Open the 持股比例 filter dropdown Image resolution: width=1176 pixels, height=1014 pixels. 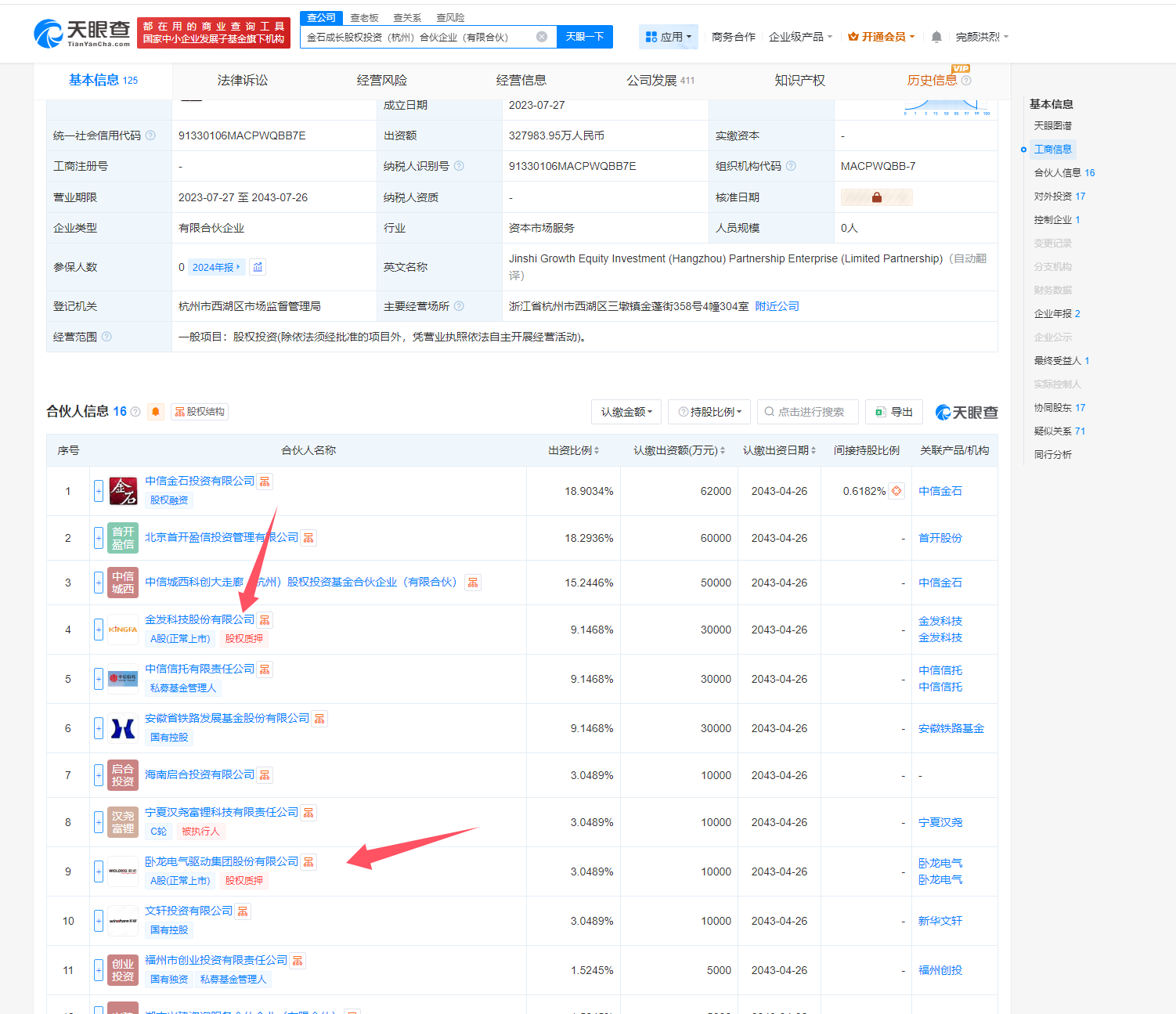(709, 412)
